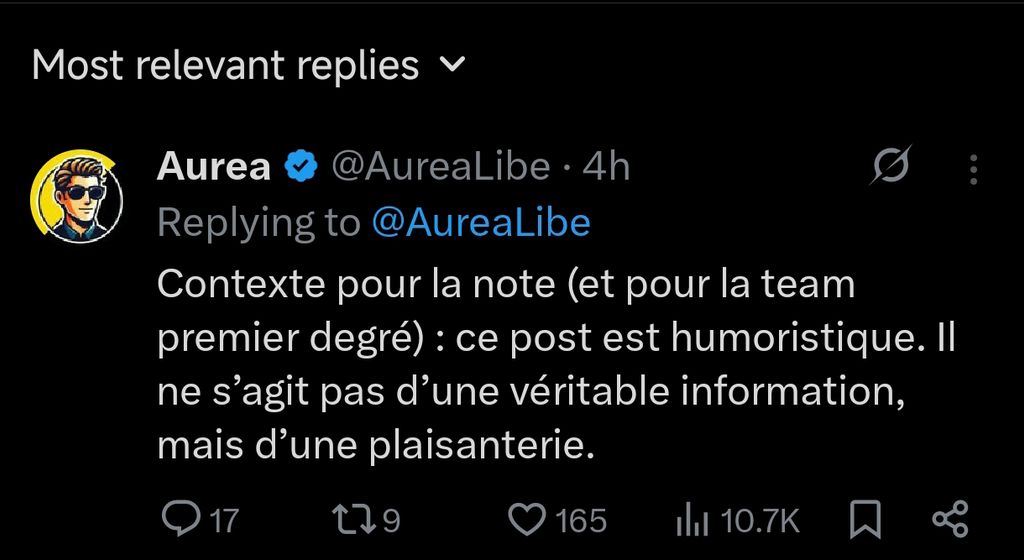Click the reply speech bubble icon
Screen dimensions: 1024x560
tap(180, 519)
